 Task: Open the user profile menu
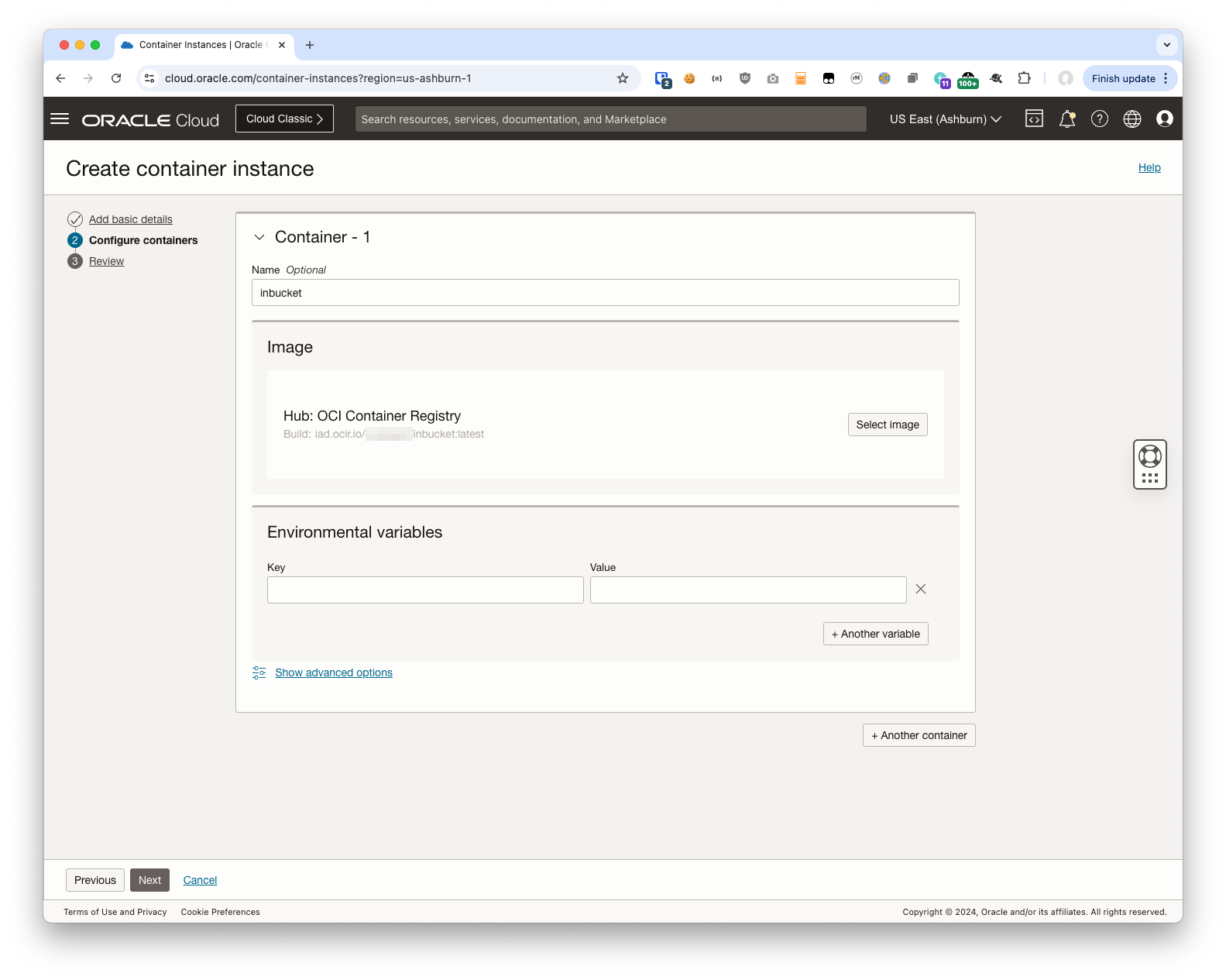click(x=1165, y=119)
